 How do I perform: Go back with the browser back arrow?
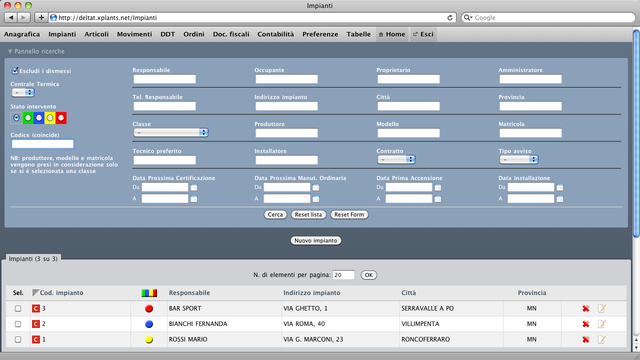pyautogui.click(x=11, y=18)
